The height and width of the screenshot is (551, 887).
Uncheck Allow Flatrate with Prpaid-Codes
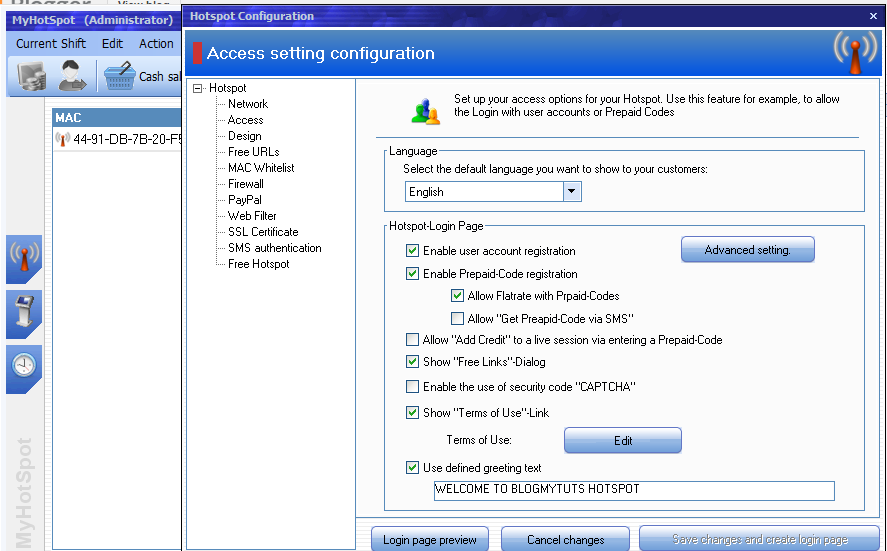tap(457, 295)
